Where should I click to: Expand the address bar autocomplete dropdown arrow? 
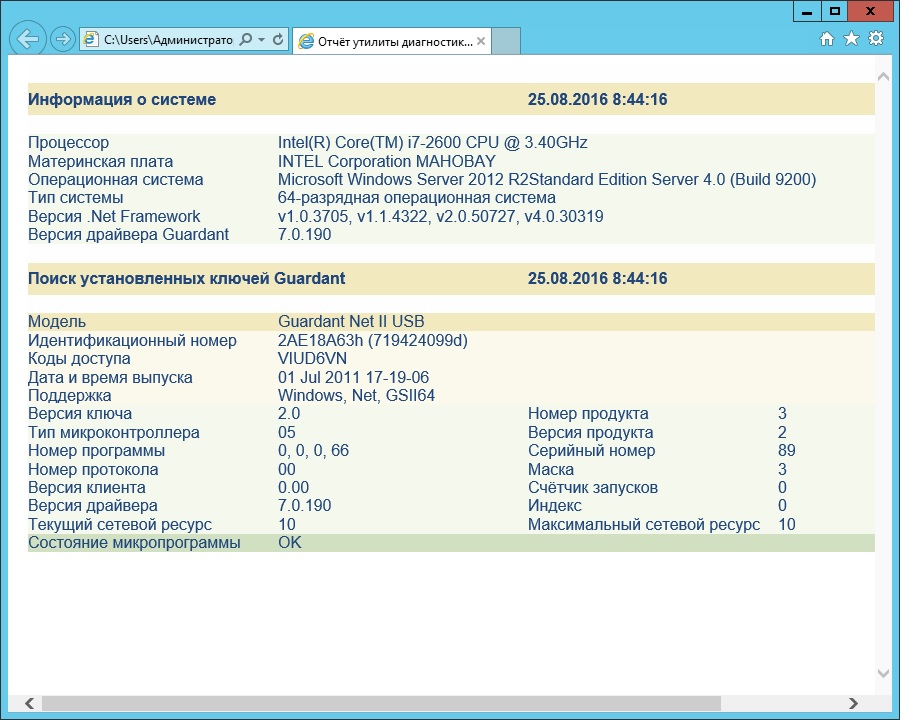[261, 40]
